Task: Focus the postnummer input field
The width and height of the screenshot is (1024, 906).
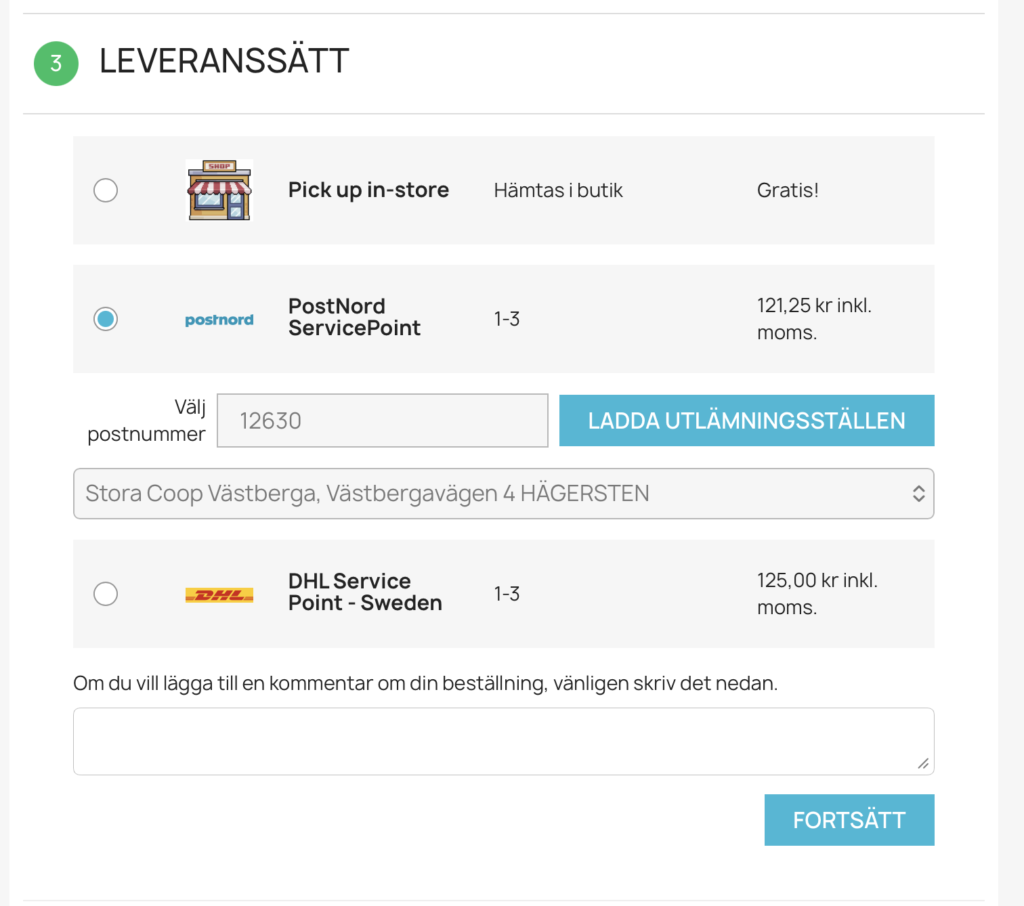Action: 382,420
